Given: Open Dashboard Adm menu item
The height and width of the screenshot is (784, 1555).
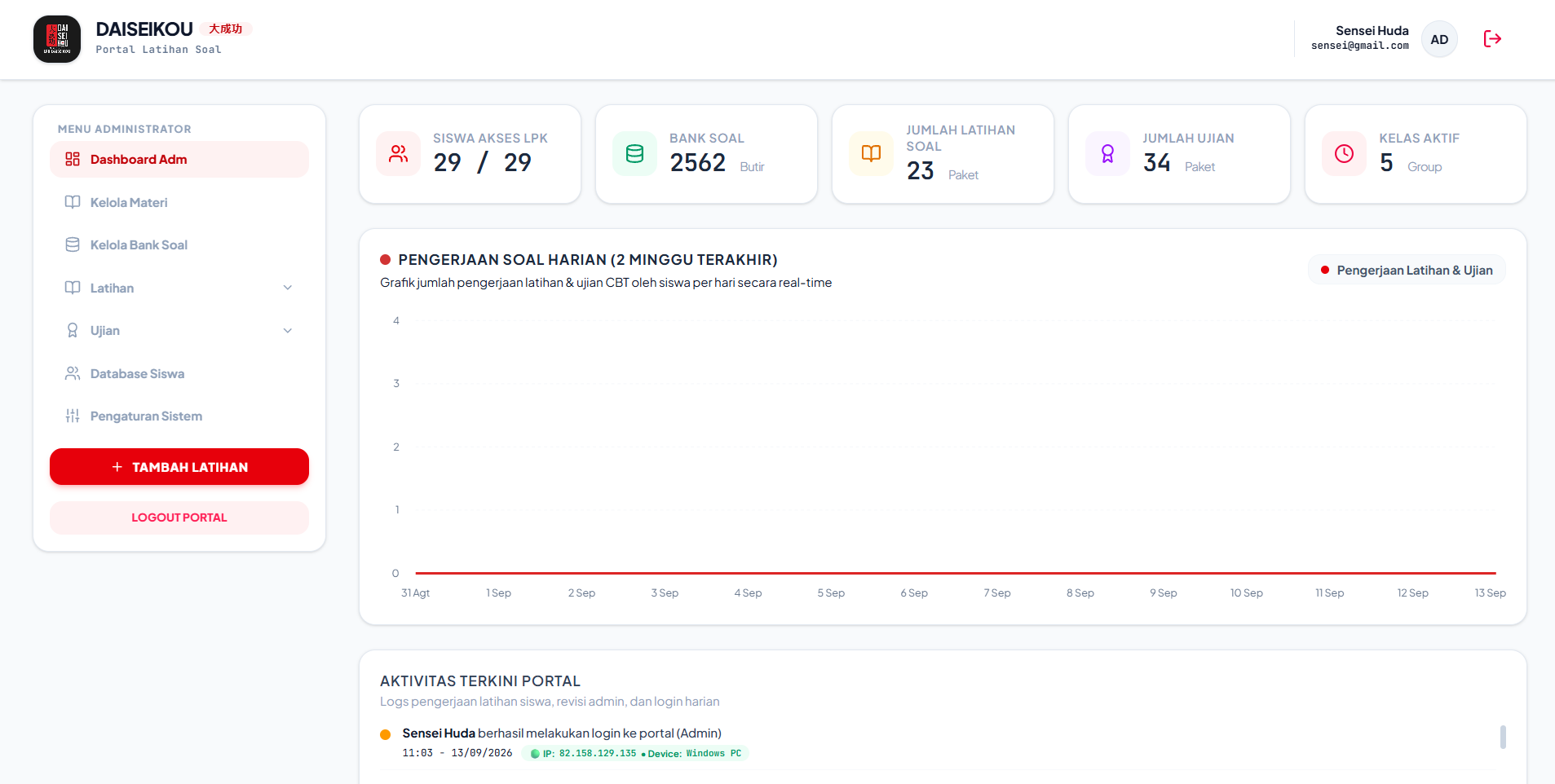Looking at the screenshot, I should [x=179, y=159].
